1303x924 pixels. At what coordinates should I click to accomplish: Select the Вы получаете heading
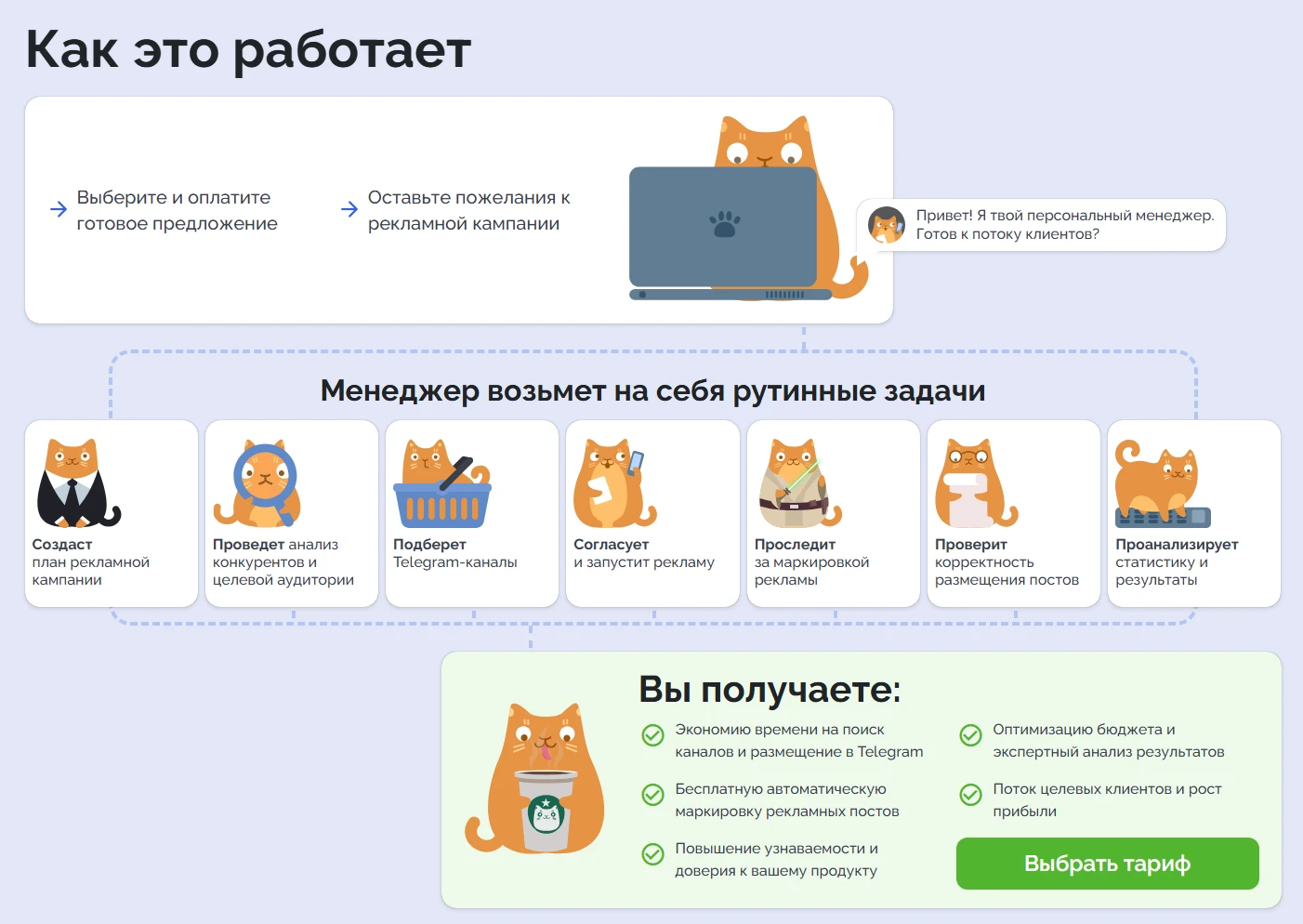pyautogui.click(x=769, y=690)
